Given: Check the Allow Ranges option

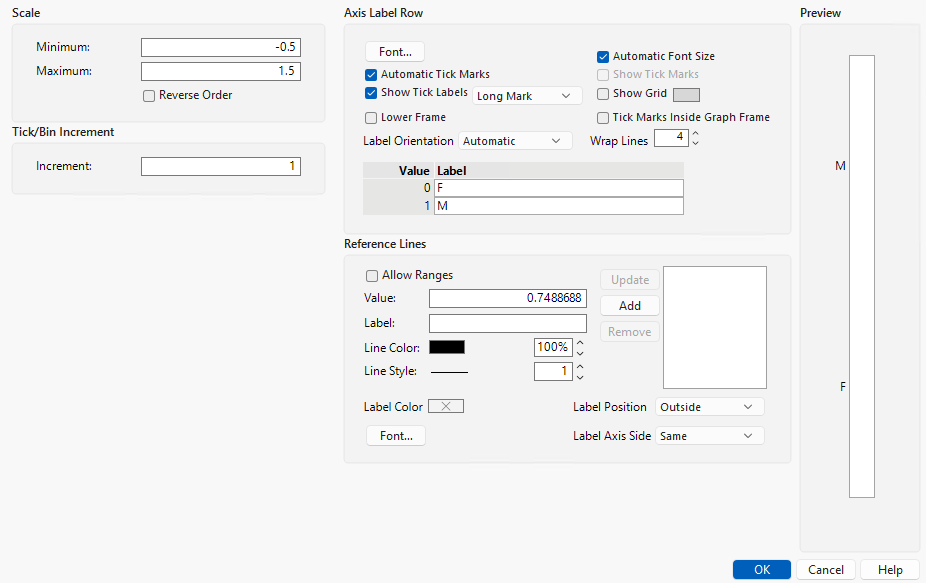Looking at the screenshot, I should click(372, 276).
